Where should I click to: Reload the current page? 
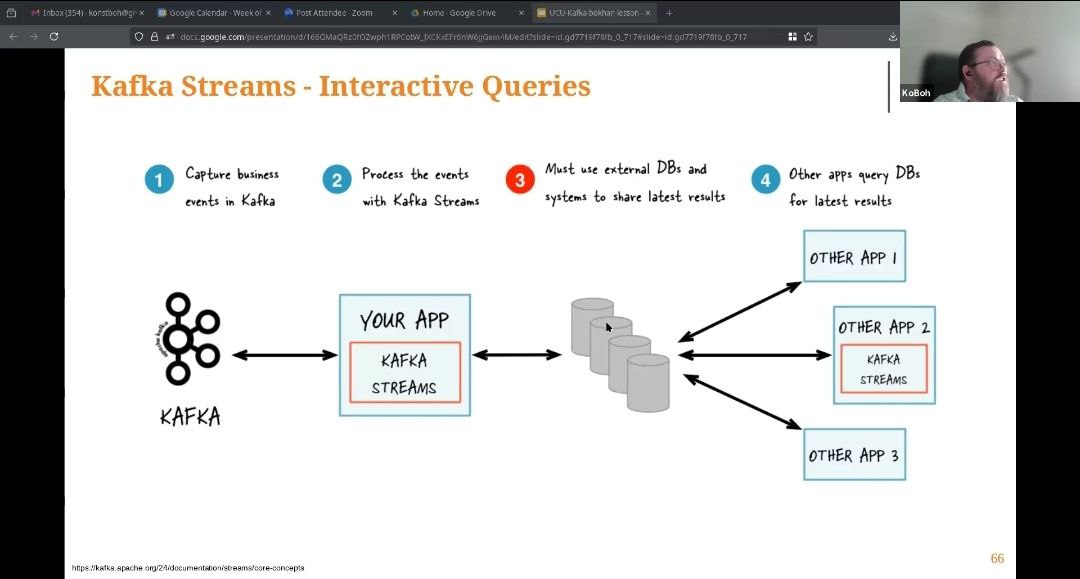[x=54, y=36]
